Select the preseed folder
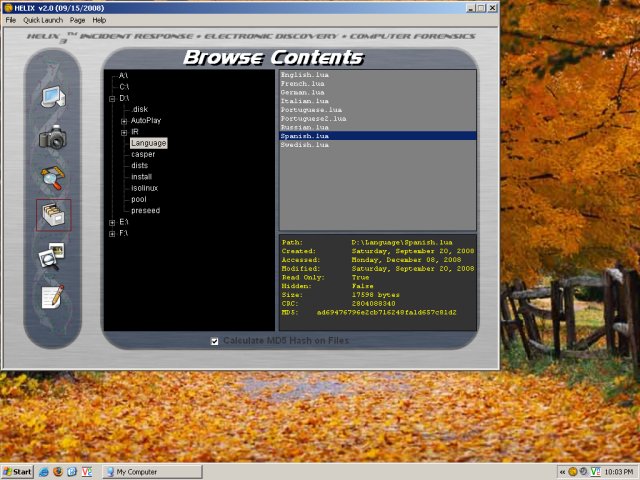Viewport: 640px width, 480px height. pyautogui.click(x=145, y=211)
